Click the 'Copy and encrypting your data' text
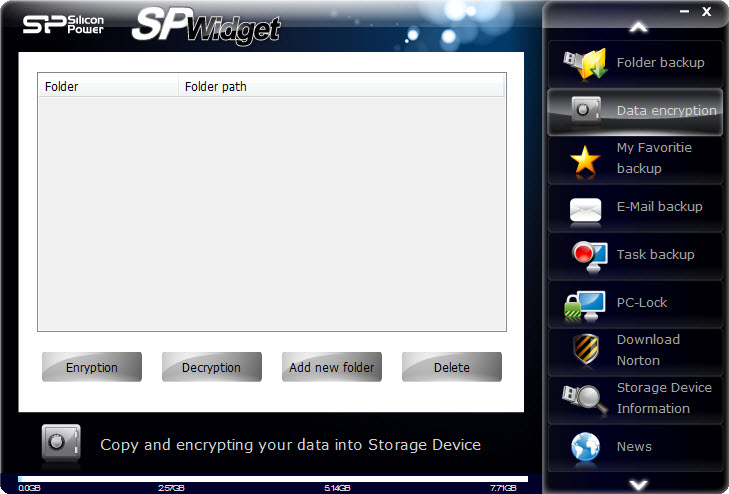This screenshot has width=729, height=494. (x=290, y=445)
